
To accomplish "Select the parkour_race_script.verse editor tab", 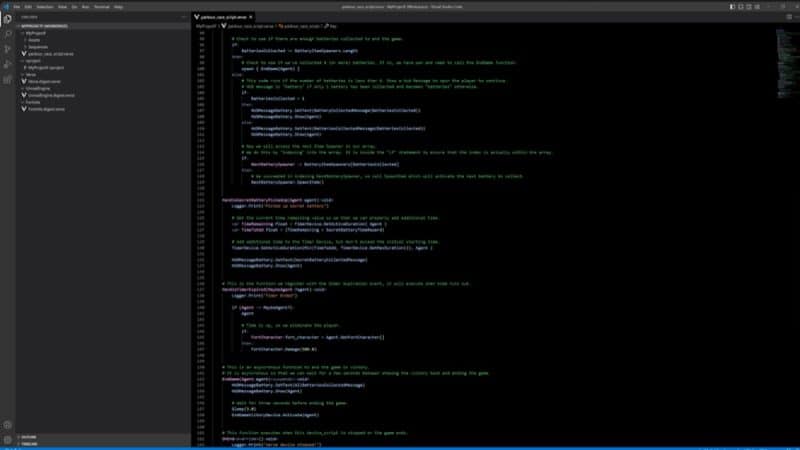I will [223, 17].
